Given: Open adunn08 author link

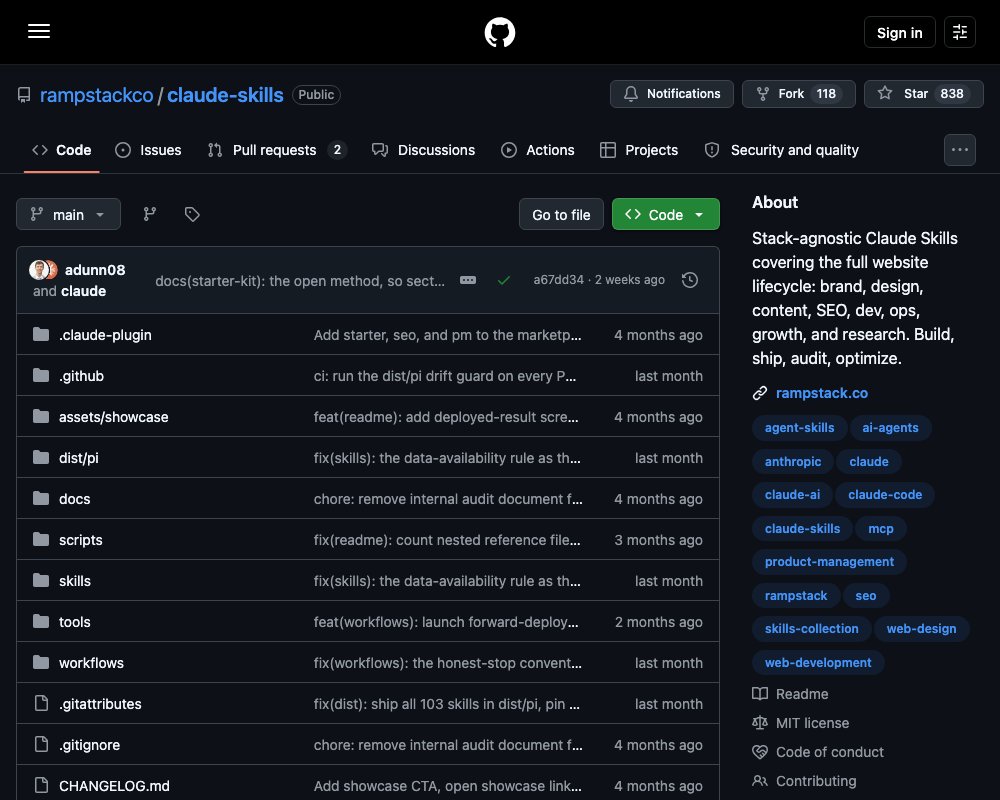Looking at the screenshot, I should point(95,270).
